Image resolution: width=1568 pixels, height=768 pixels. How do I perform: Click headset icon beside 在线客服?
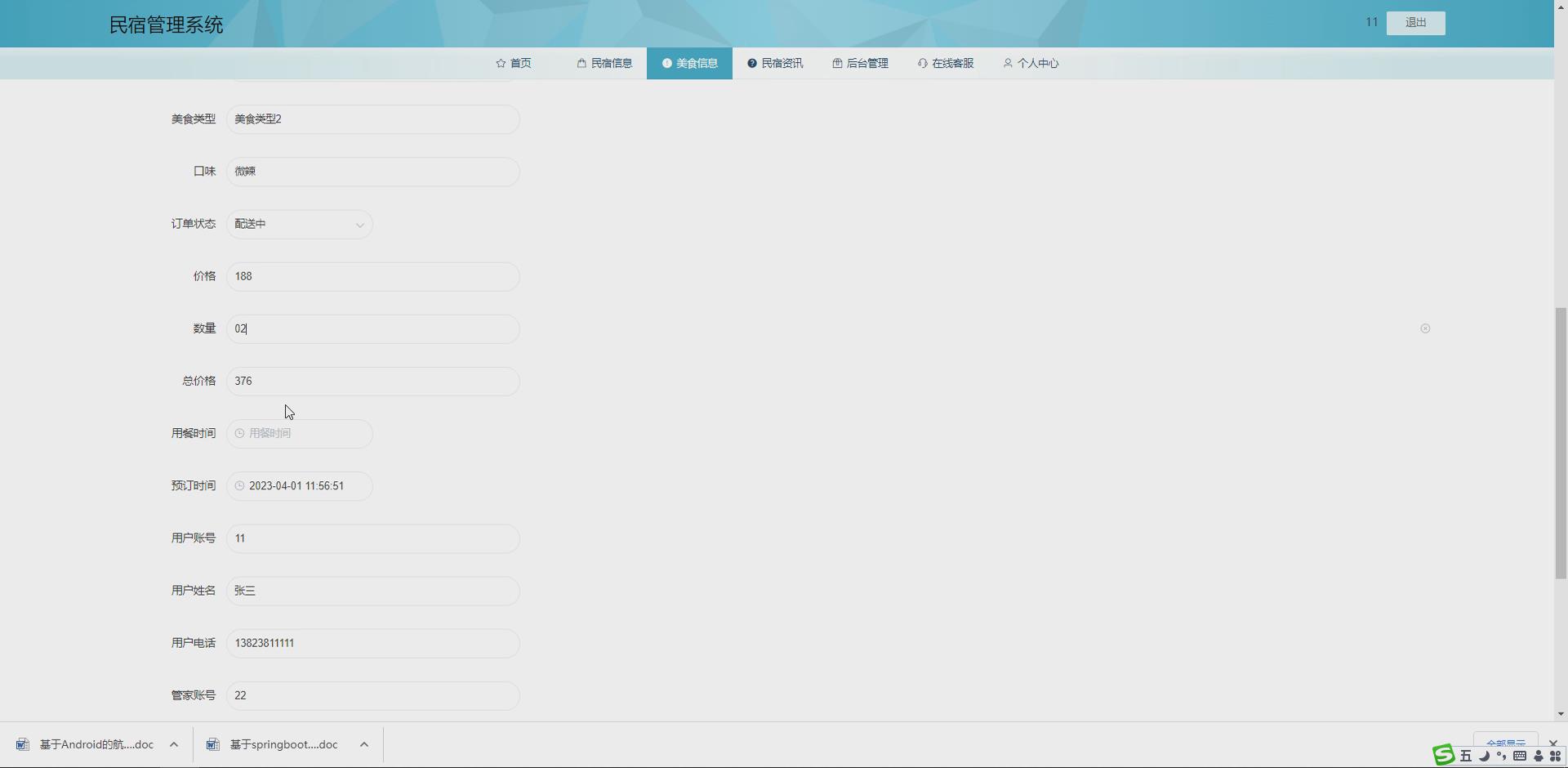pyautogui.click(x=922, y=63)
